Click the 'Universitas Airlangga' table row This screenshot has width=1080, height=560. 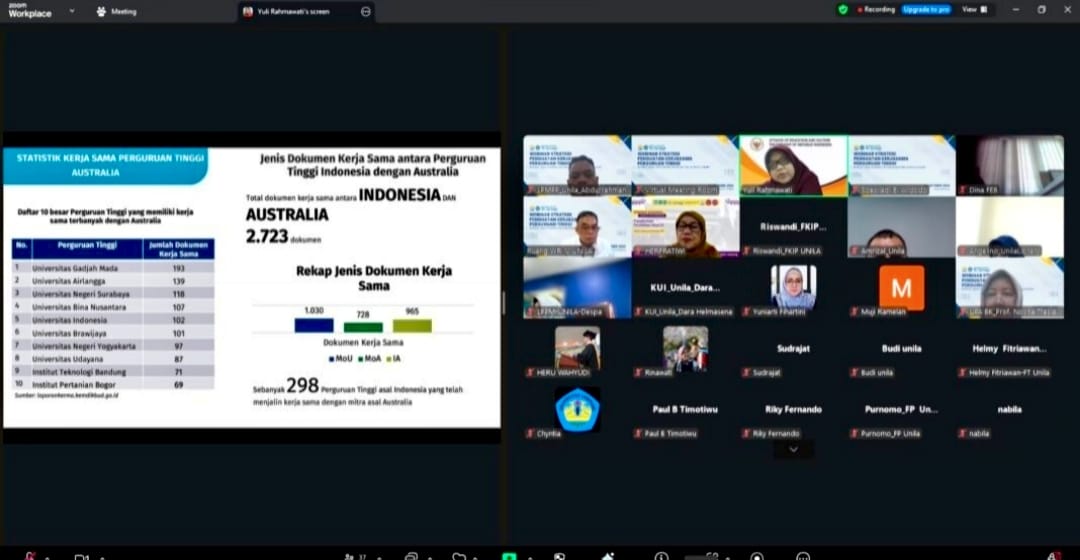click(113, 281)
